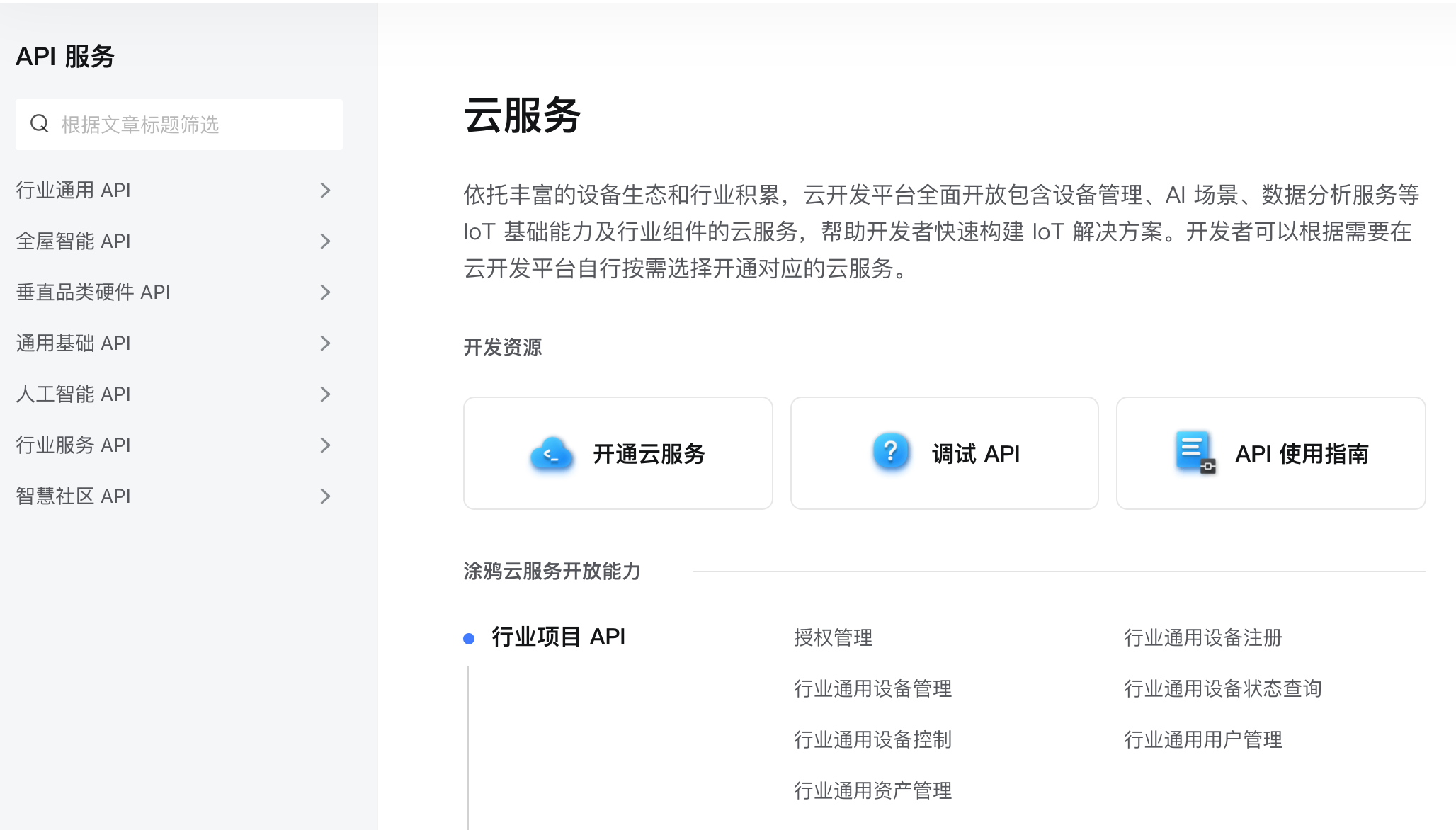Click the question mark icon for 调试 API

[x=892, y=452]
